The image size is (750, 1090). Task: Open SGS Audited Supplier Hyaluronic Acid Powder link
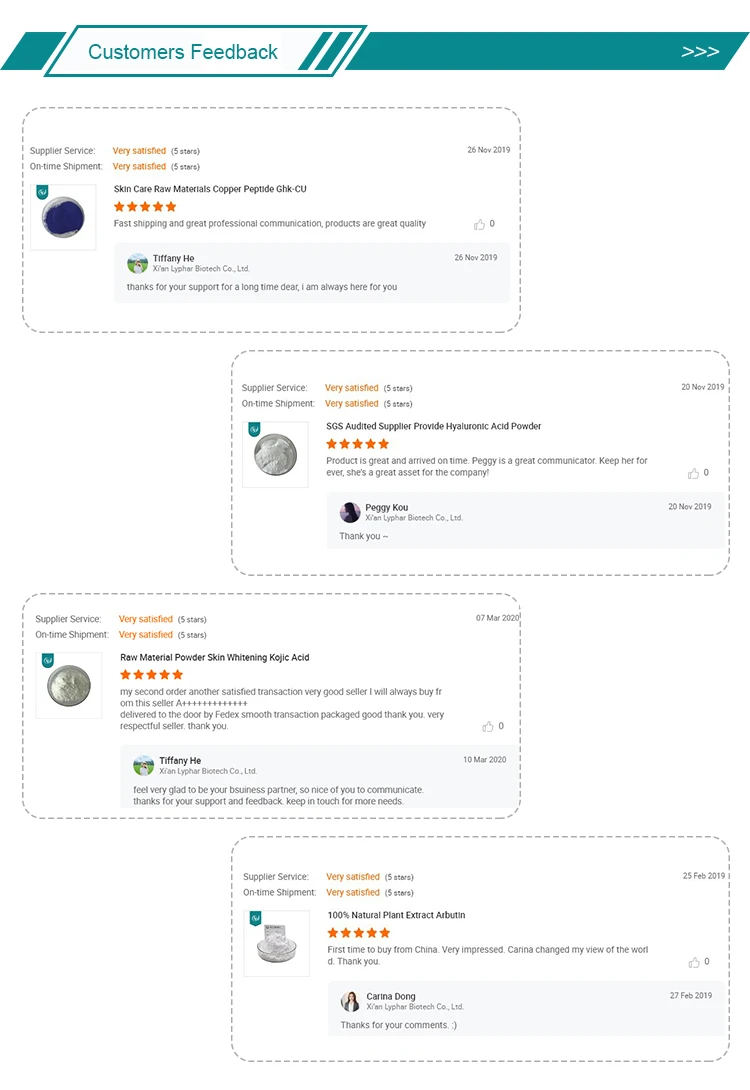434,426
